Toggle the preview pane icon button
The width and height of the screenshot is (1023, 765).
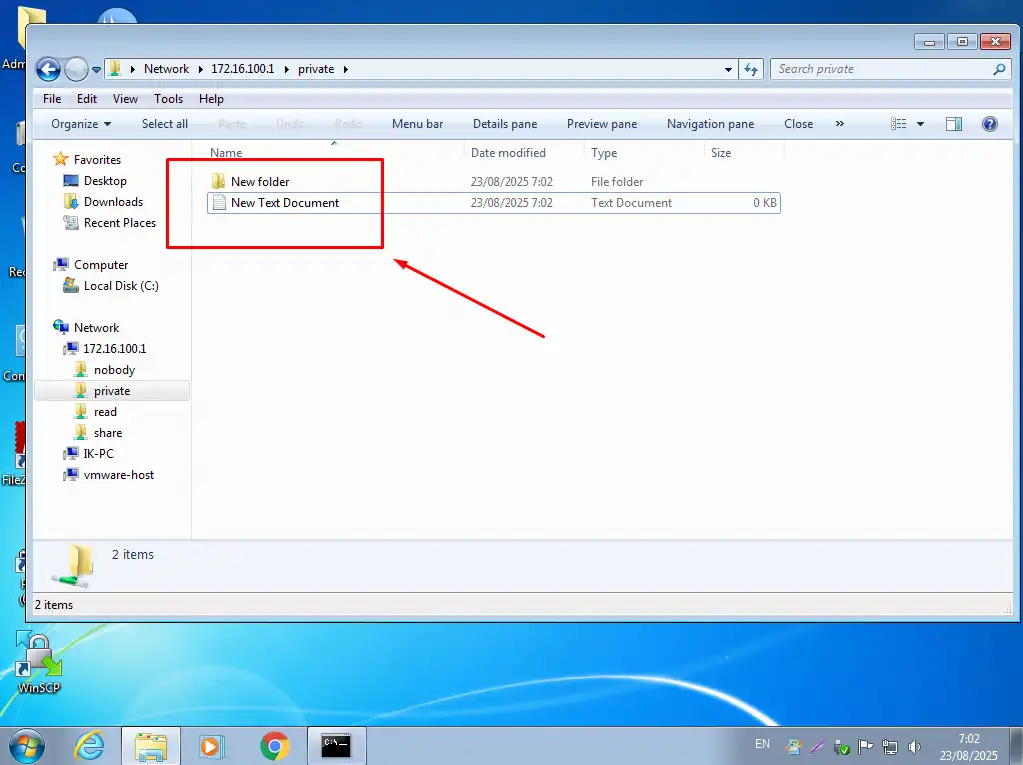pos(954,124)
